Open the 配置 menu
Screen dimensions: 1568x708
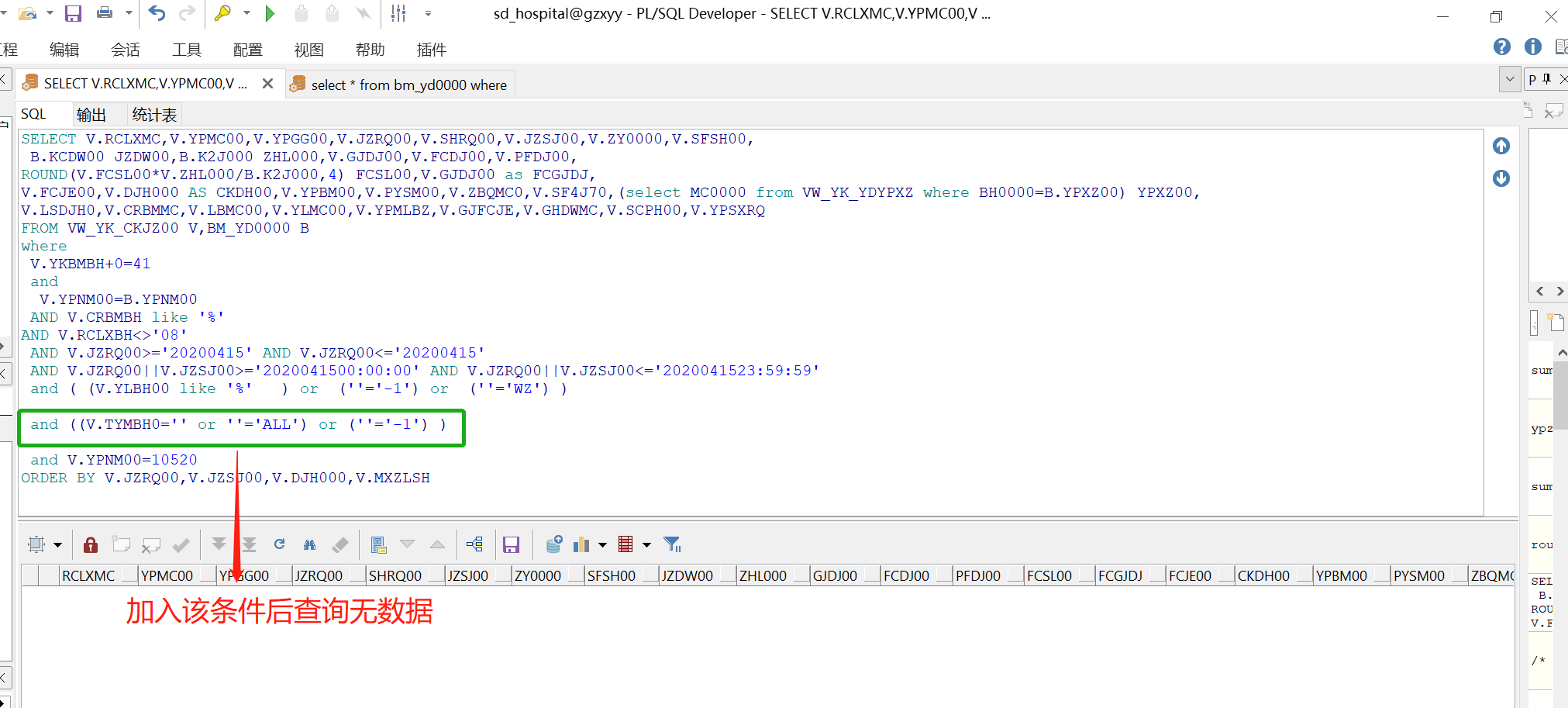click(x=248, y=50)
